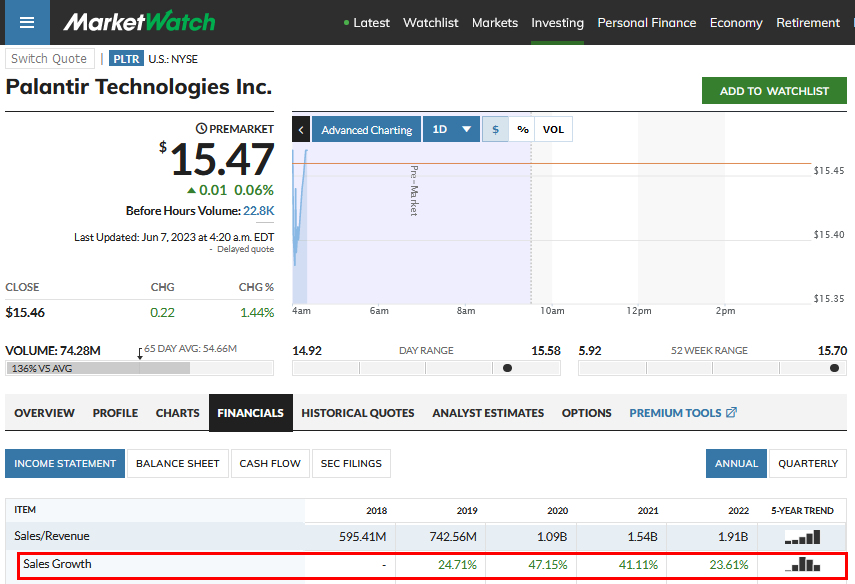Select the Financials tab
The height and width of the screenshot is (584, 855).
coord(251,413)
